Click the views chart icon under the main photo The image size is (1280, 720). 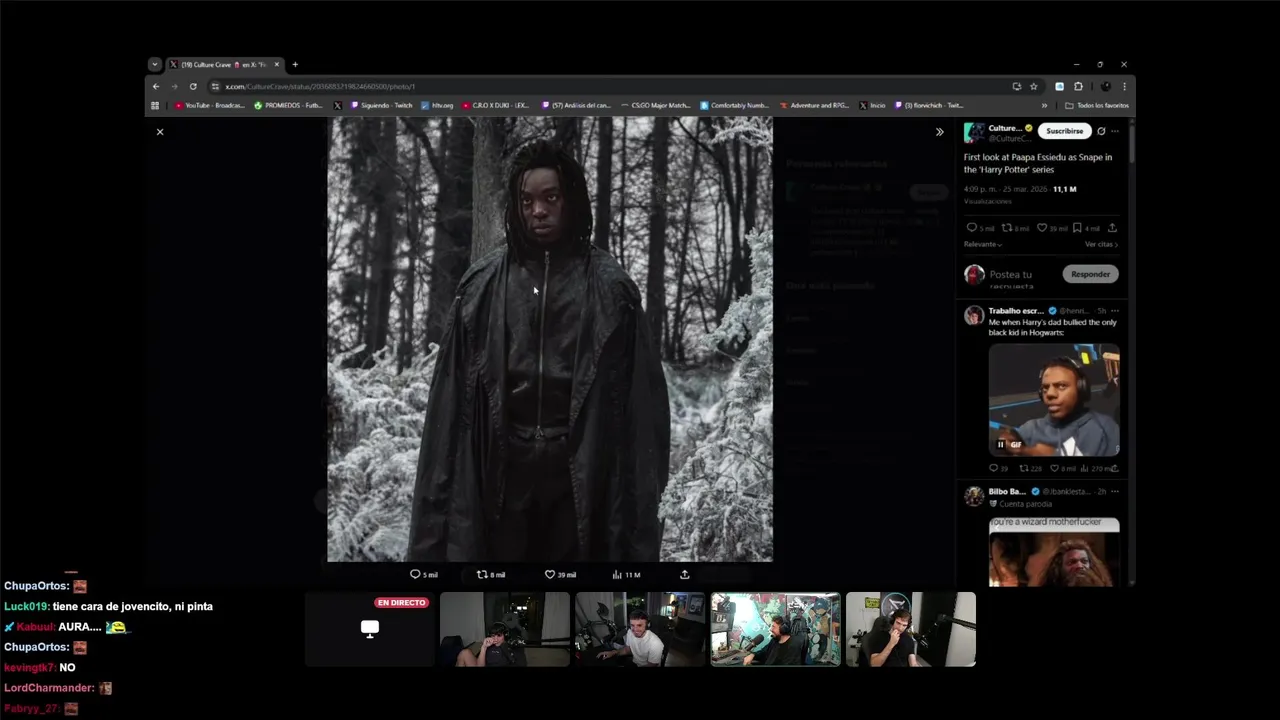(x=617, y=574)
